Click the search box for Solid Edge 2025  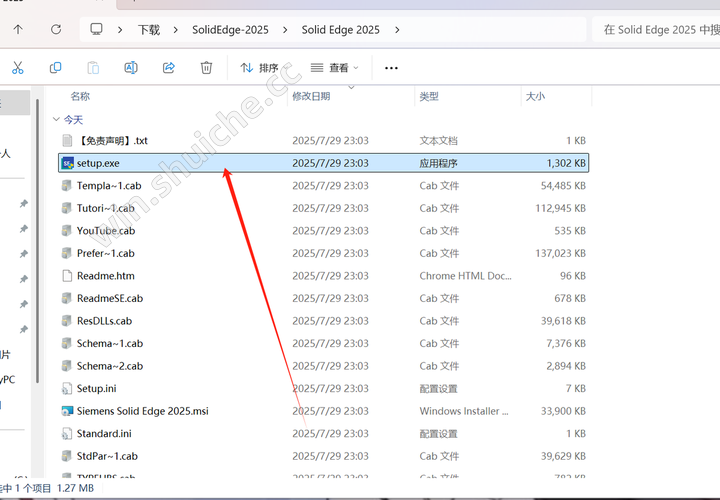657,30
